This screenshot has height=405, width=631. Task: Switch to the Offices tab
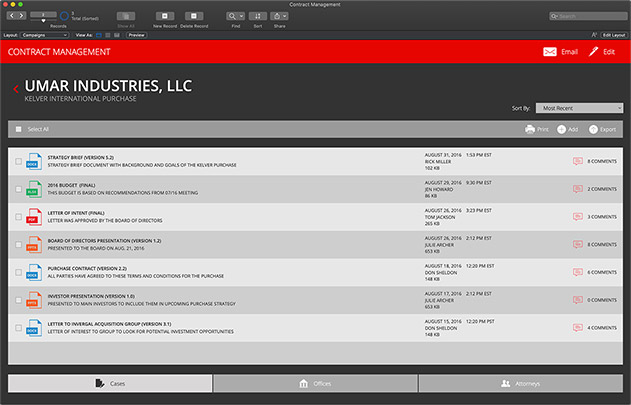[x=315, y=383]
